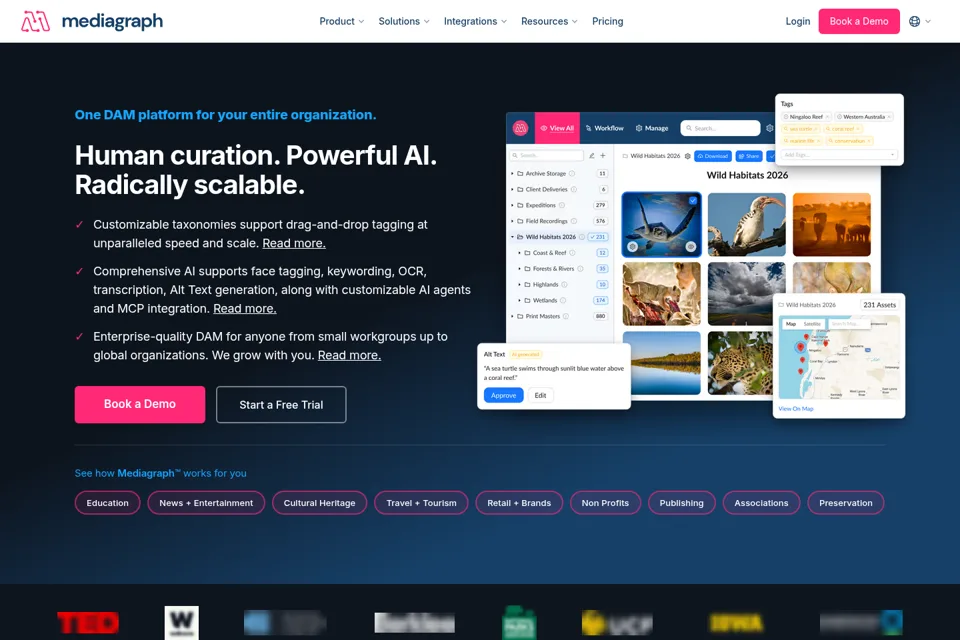Click the pencil edit icon above the folder list
Image resolution: width=960 pixels, height=640 pixels.
point(591,156)
